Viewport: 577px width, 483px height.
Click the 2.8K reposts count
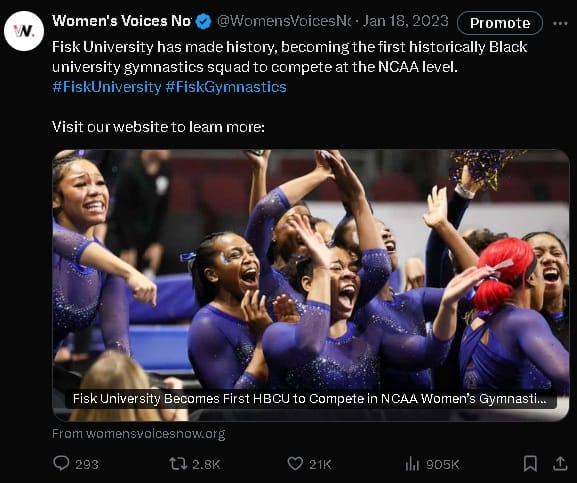click(206, 464)
